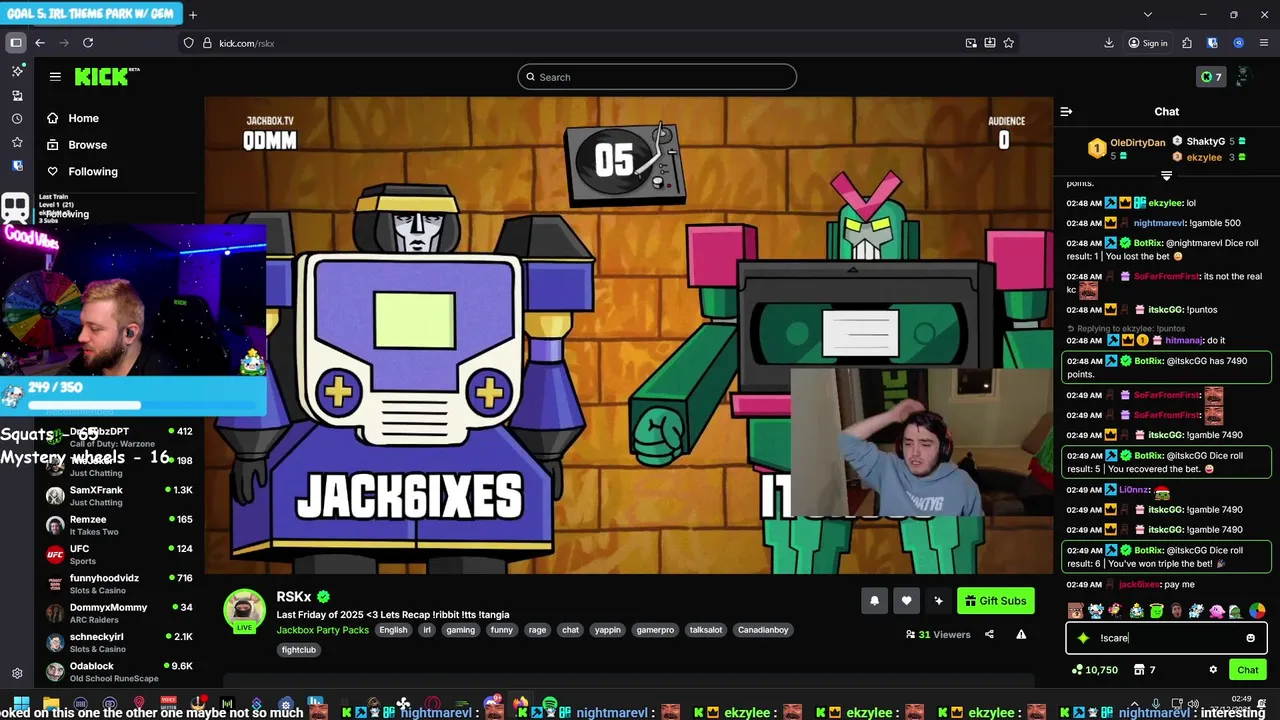This screenshot has width=1280, height=720.
Task: Open chat settings gear icon
Action: 1213,670
